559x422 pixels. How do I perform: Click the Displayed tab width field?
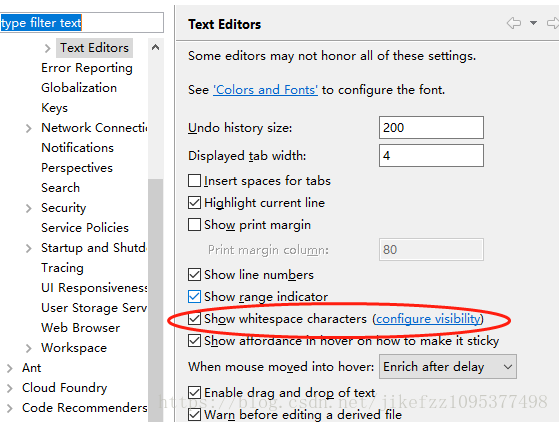(431, 155)
